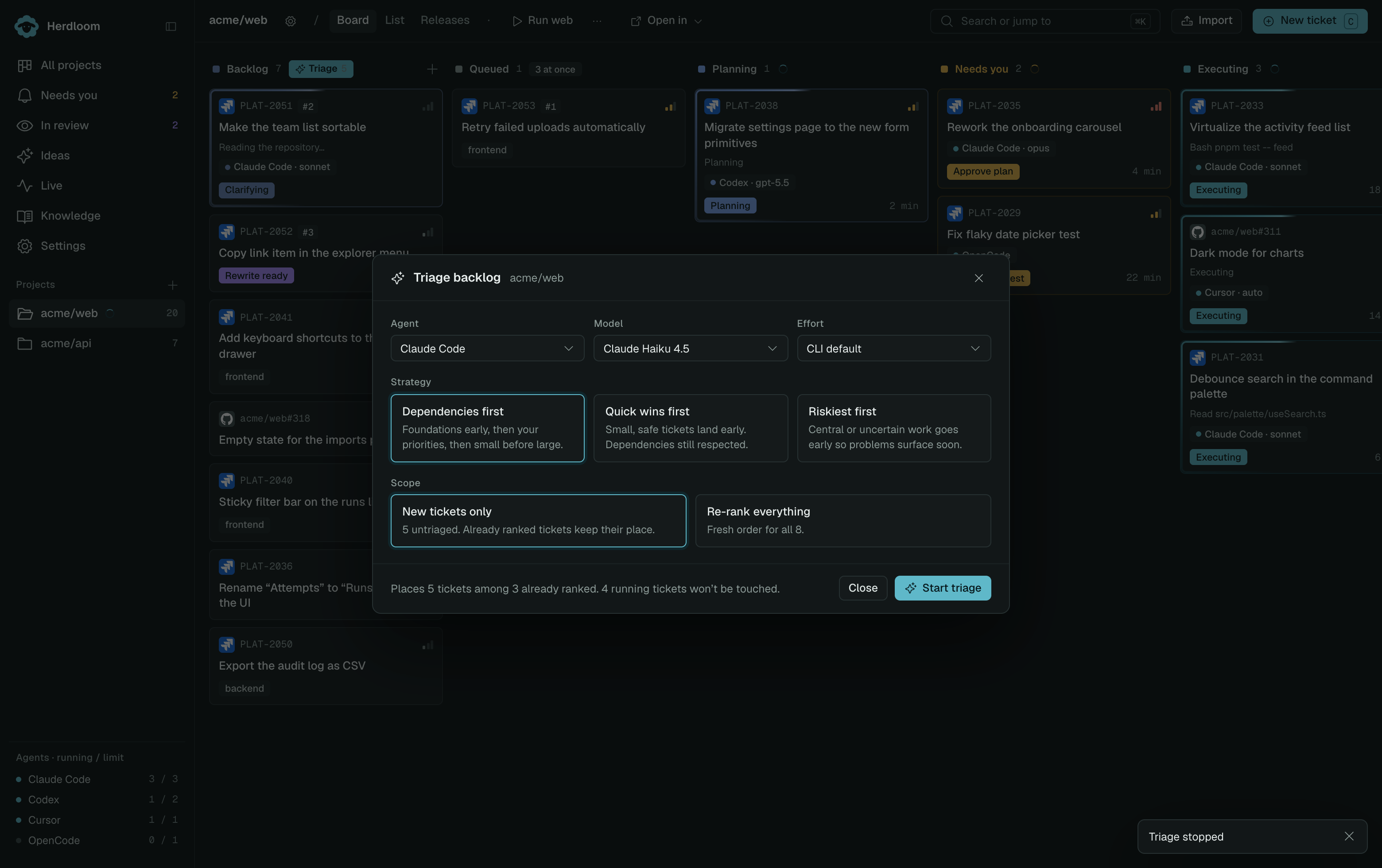
Task: Click the Live activity icon in sidebar
Action: click(x=25, y=186)
